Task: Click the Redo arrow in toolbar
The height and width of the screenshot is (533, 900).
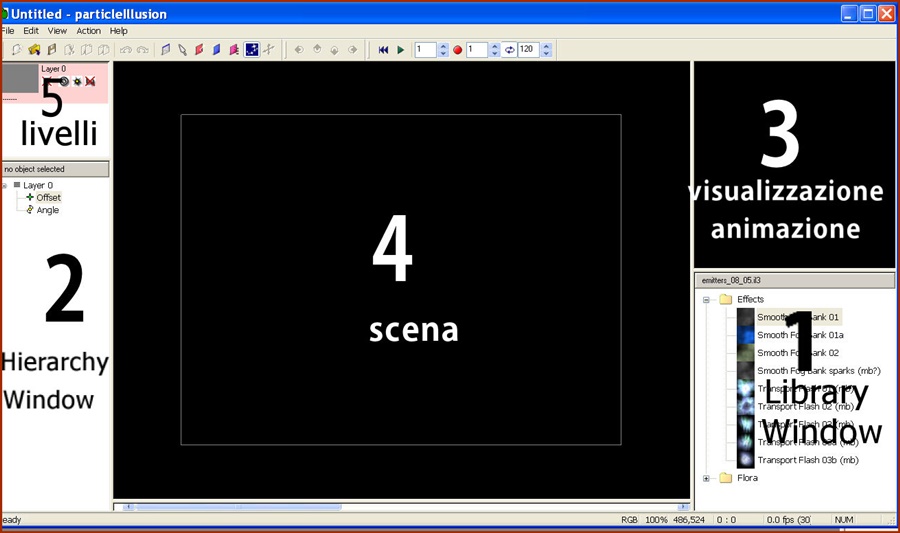Action: 143,50
